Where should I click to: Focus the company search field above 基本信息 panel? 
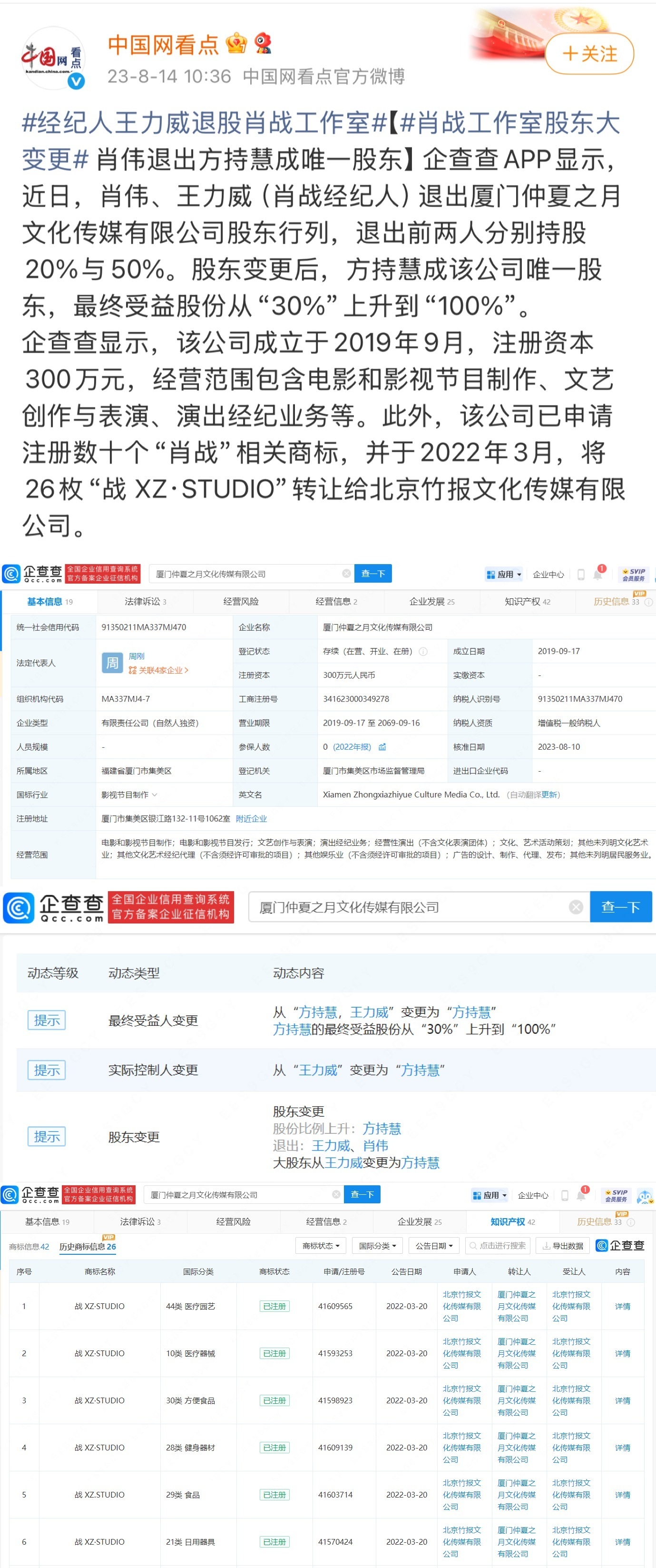pyautogui.click(x=250, y=574)
